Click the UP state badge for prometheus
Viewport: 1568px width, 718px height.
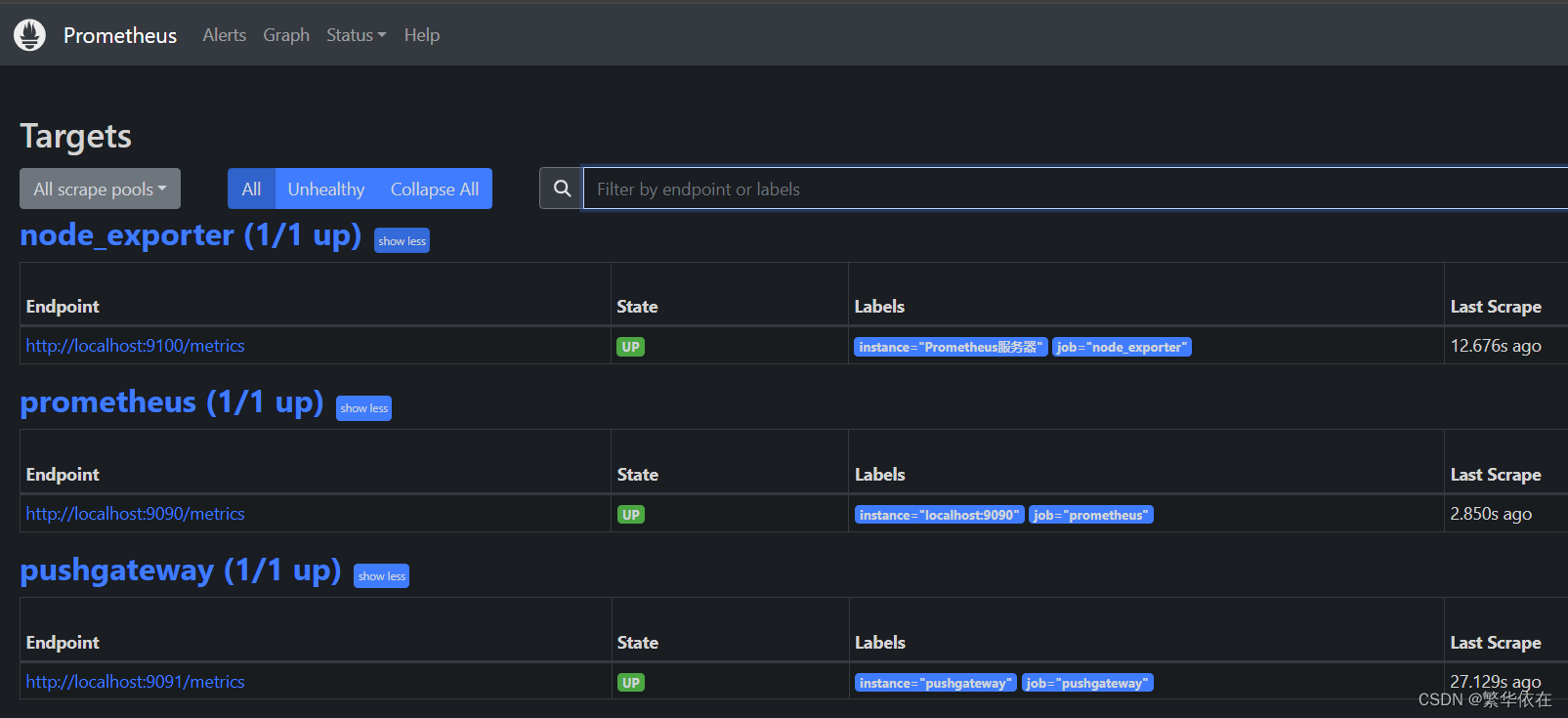(631, 515)
